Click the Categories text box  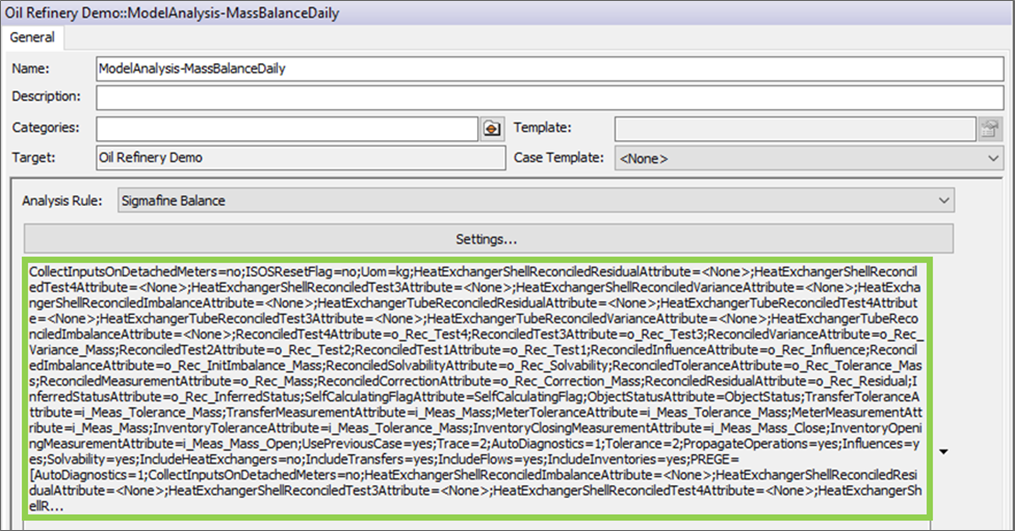point(287,128)
